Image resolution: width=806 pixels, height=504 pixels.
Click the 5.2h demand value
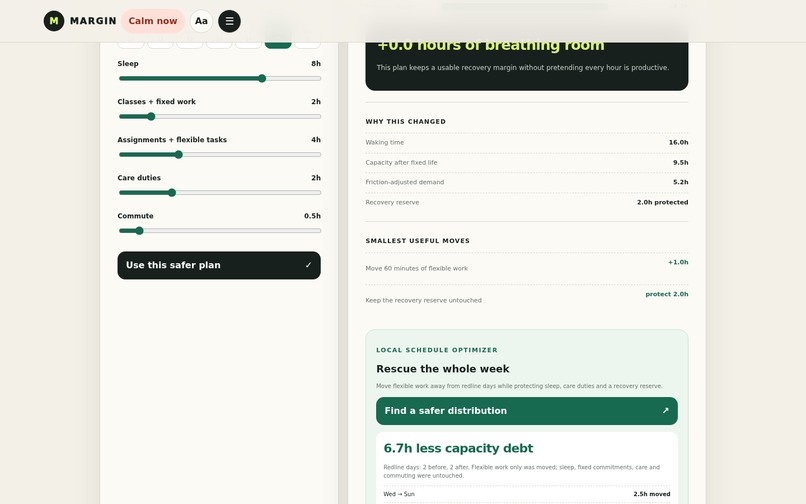point(681,182)
